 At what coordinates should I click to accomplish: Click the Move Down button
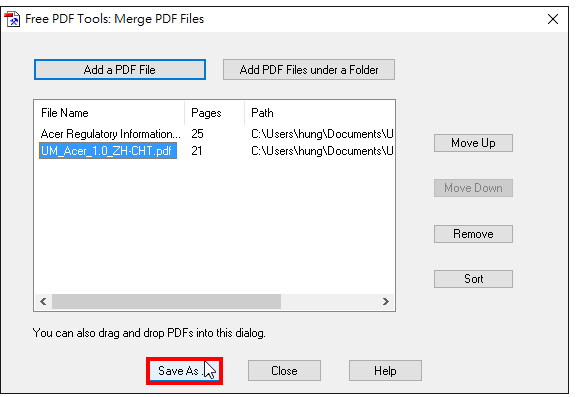tap(473, 188)
